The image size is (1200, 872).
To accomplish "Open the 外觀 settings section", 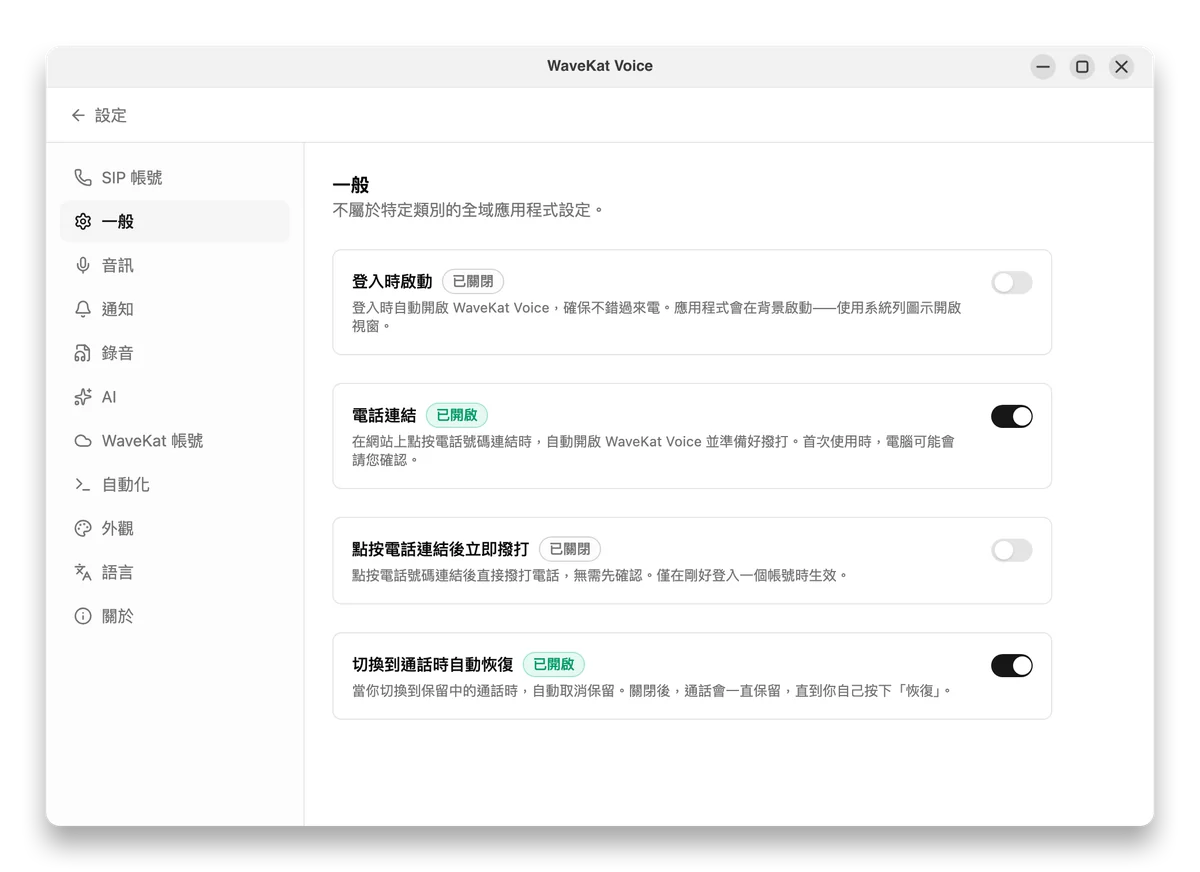I will point(175,529).
